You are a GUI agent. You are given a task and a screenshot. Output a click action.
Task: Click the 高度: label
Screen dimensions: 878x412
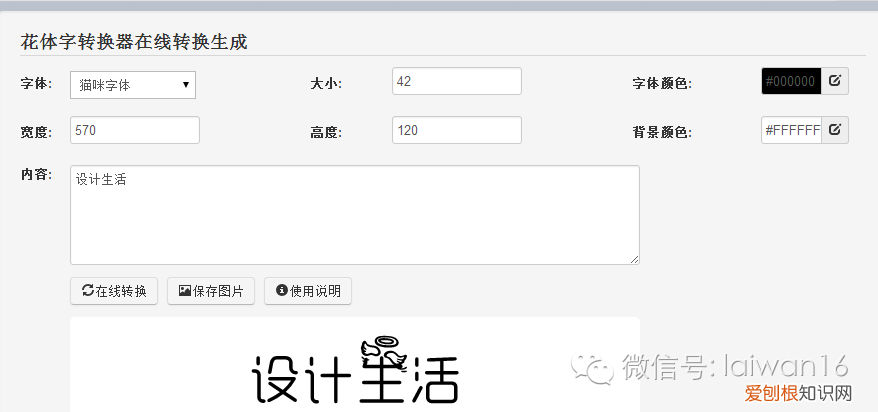(326, 133)
